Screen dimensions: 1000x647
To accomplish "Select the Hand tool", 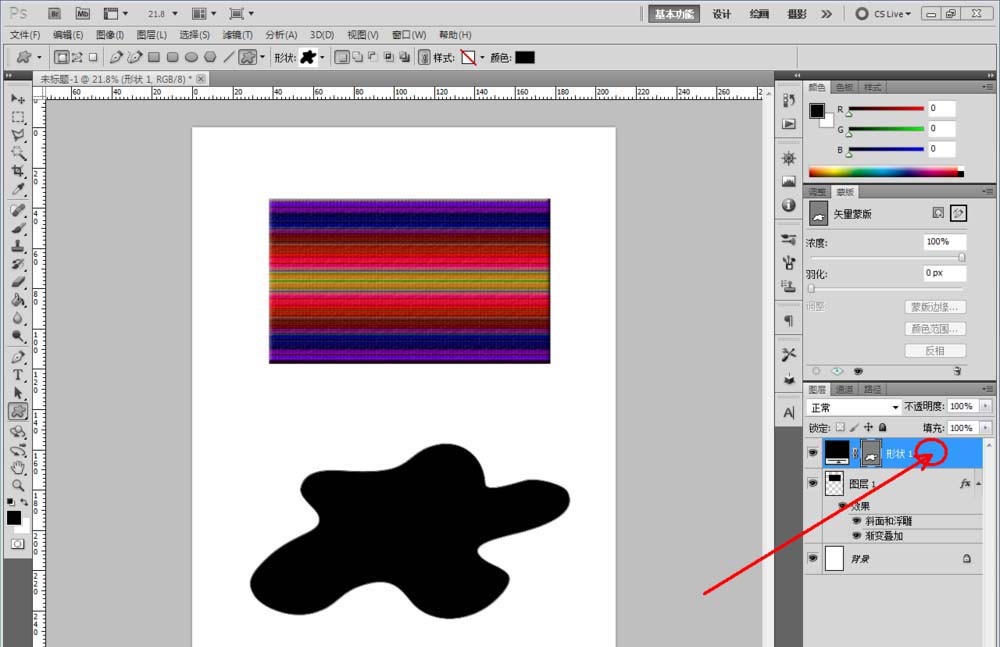I will pos(18,468).
